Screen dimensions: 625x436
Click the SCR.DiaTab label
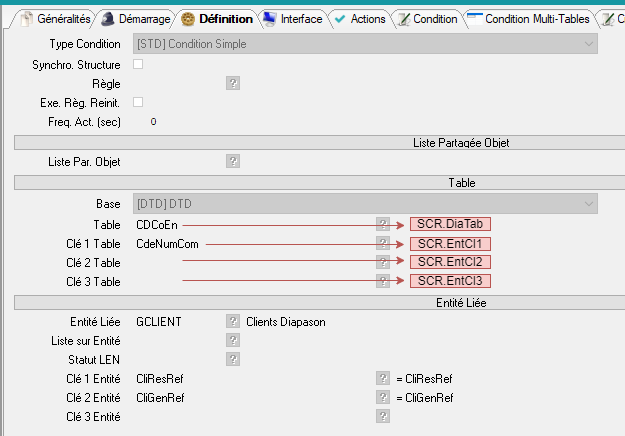click(x=450, y=225)
